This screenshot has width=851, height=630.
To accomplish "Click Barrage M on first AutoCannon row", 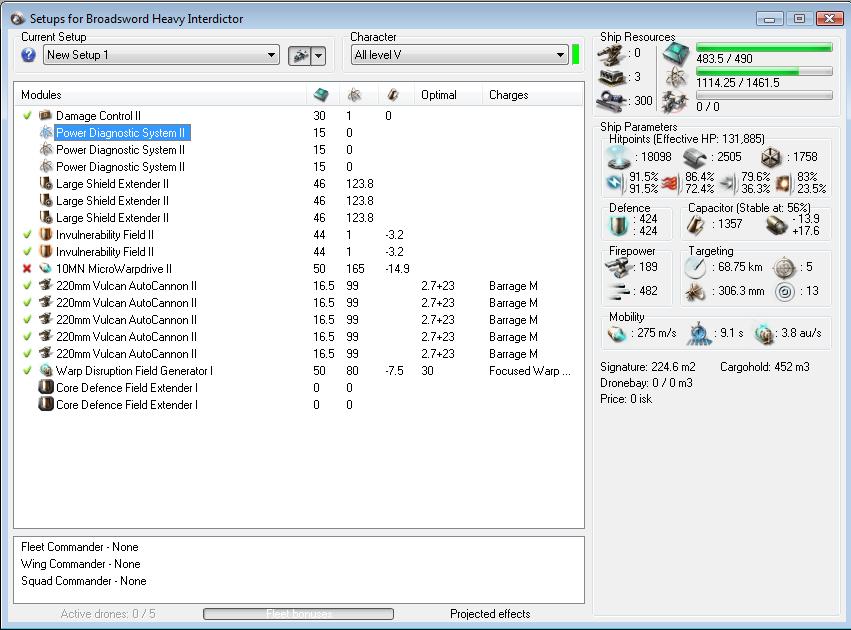I will coord(513,286).
